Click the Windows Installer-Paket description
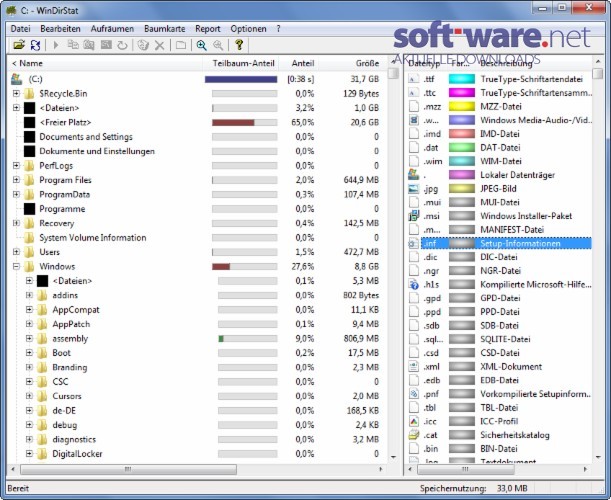The width and height of the screenshot is (611, 500). (526, 216)
